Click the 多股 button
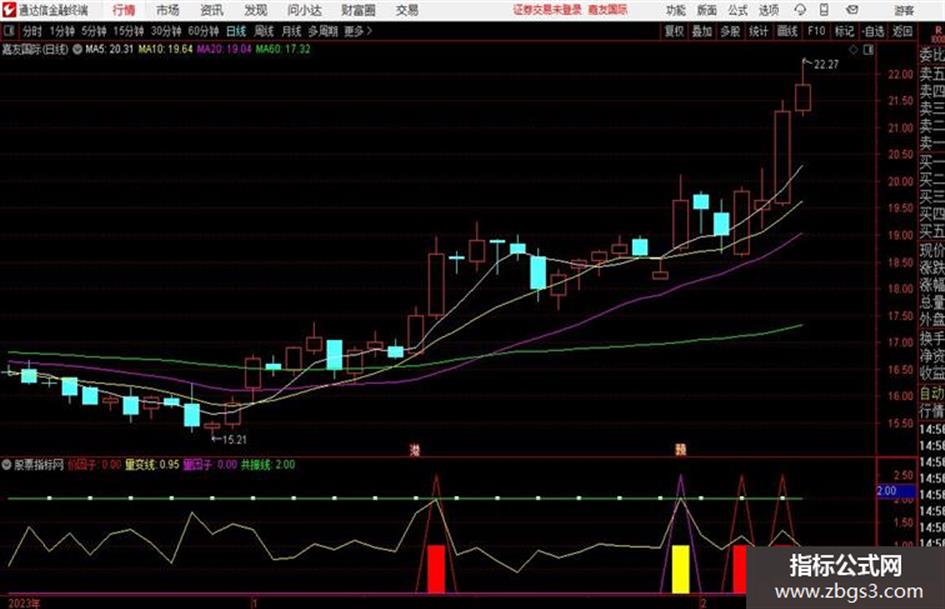This screenshot has width=945, height=609. pos(730,31)
